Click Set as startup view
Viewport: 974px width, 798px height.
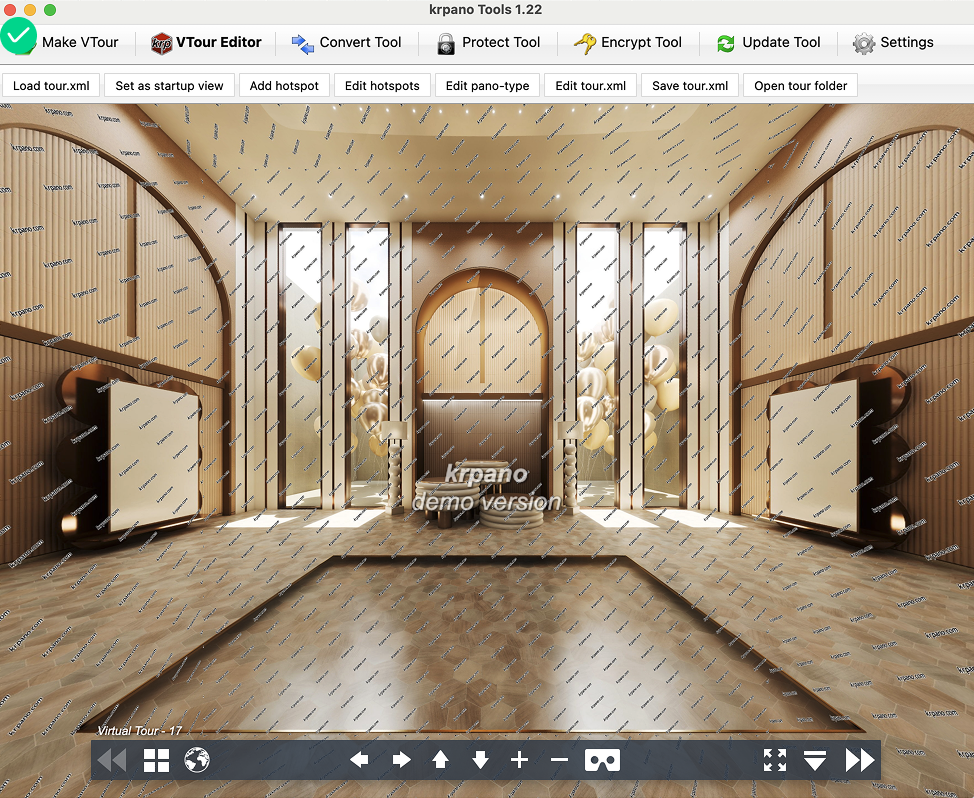(x=170, y=86)
